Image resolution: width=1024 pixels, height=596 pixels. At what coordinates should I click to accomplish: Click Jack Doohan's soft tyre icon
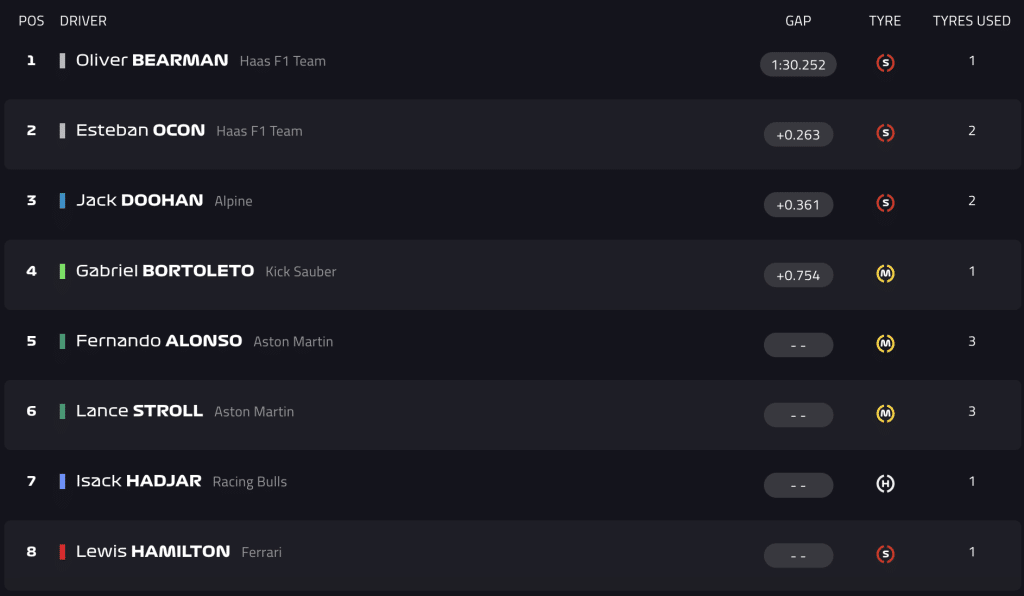(x=885, y=203)
